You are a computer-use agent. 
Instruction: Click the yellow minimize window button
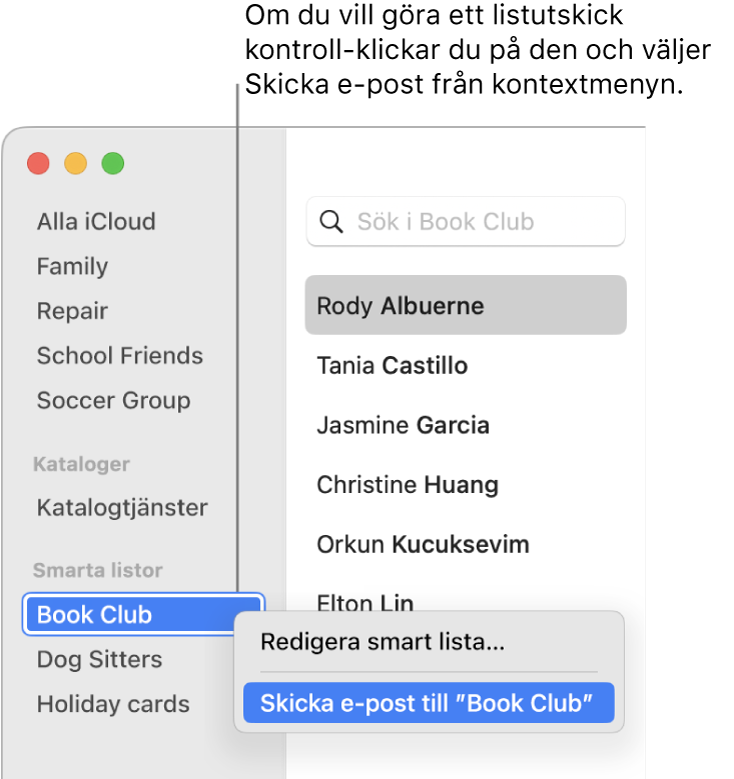[x=76, y=163]
